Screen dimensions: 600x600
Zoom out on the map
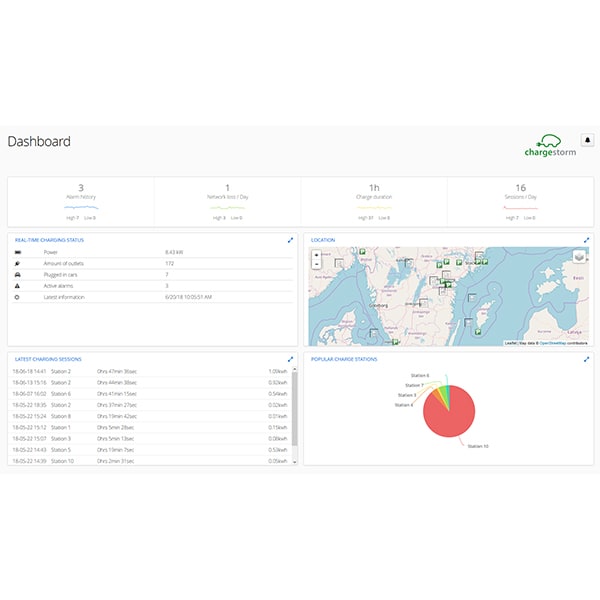[x=316, y=264]
